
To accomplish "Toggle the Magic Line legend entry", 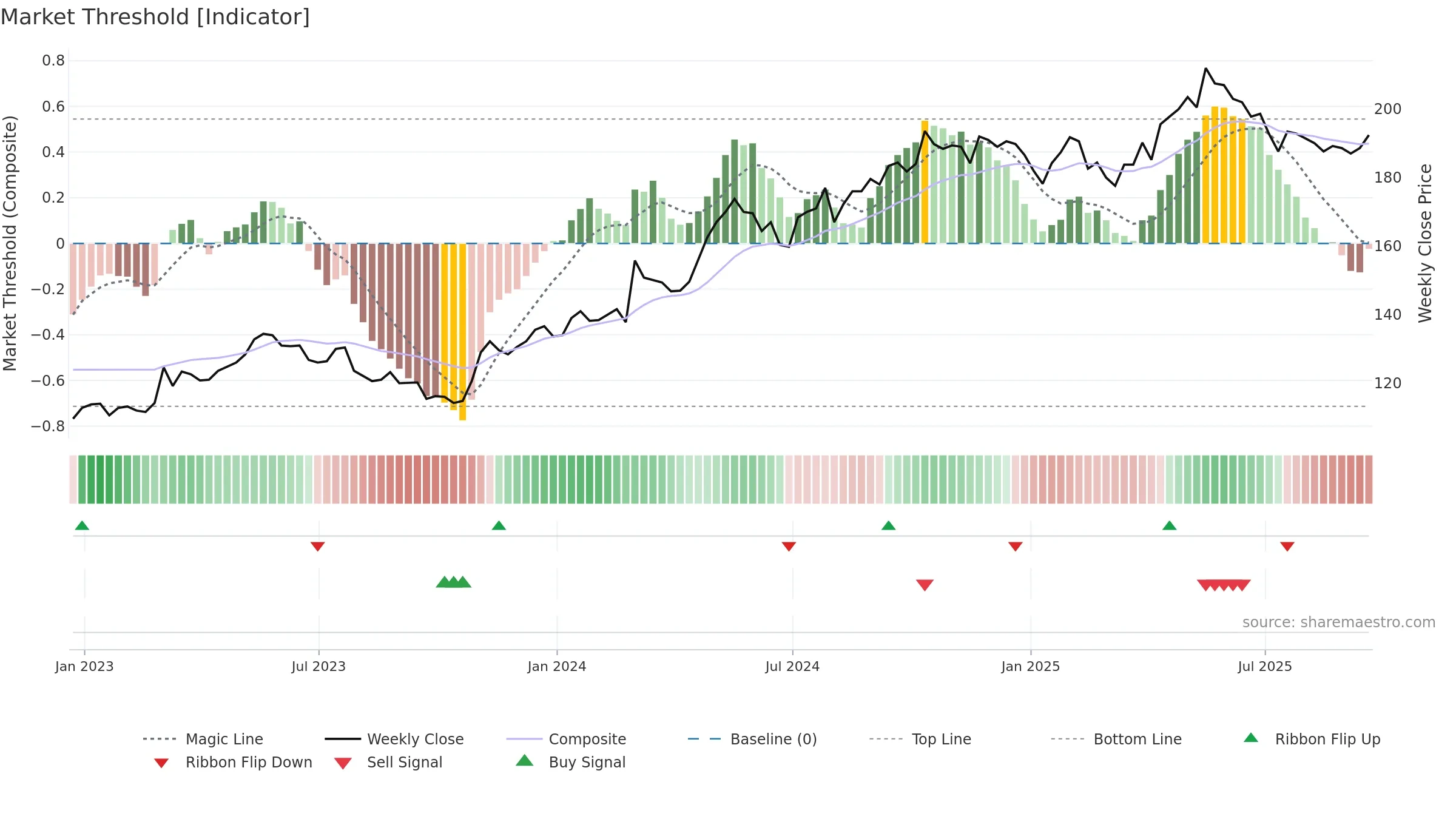I will [x=203, y=739].
